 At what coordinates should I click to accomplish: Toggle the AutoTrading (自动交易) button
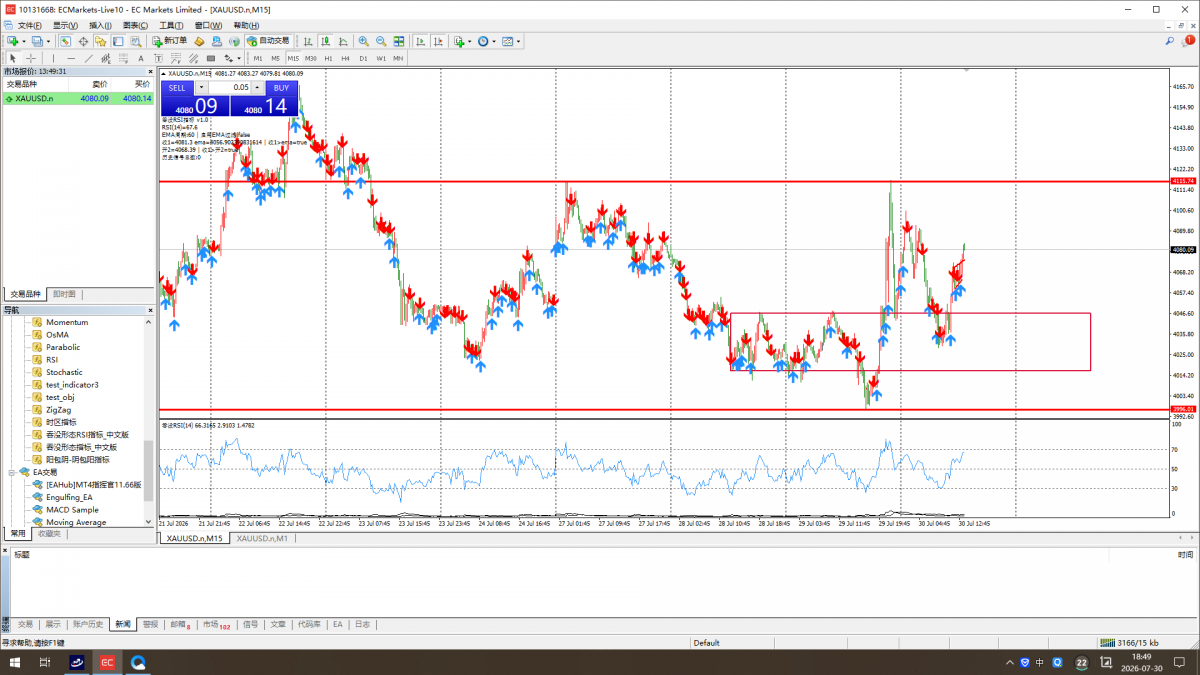point(268,41)
